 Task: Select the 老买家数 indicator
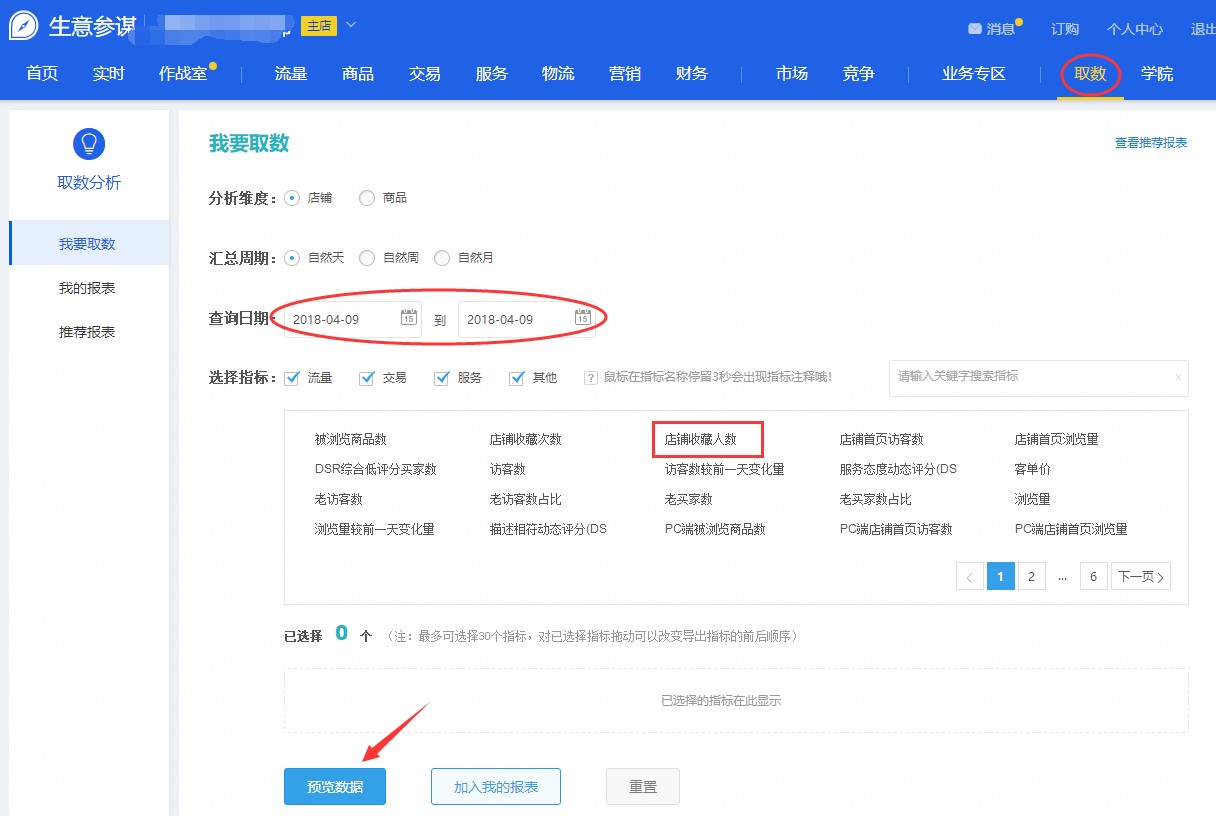point(689,499)
